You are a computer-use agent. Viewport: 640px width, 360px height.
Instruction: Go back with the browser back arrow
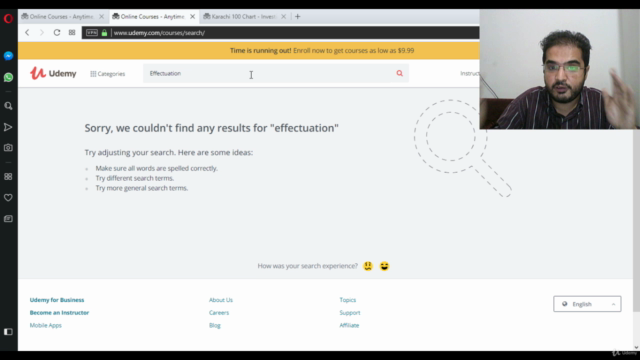point(27,33)
